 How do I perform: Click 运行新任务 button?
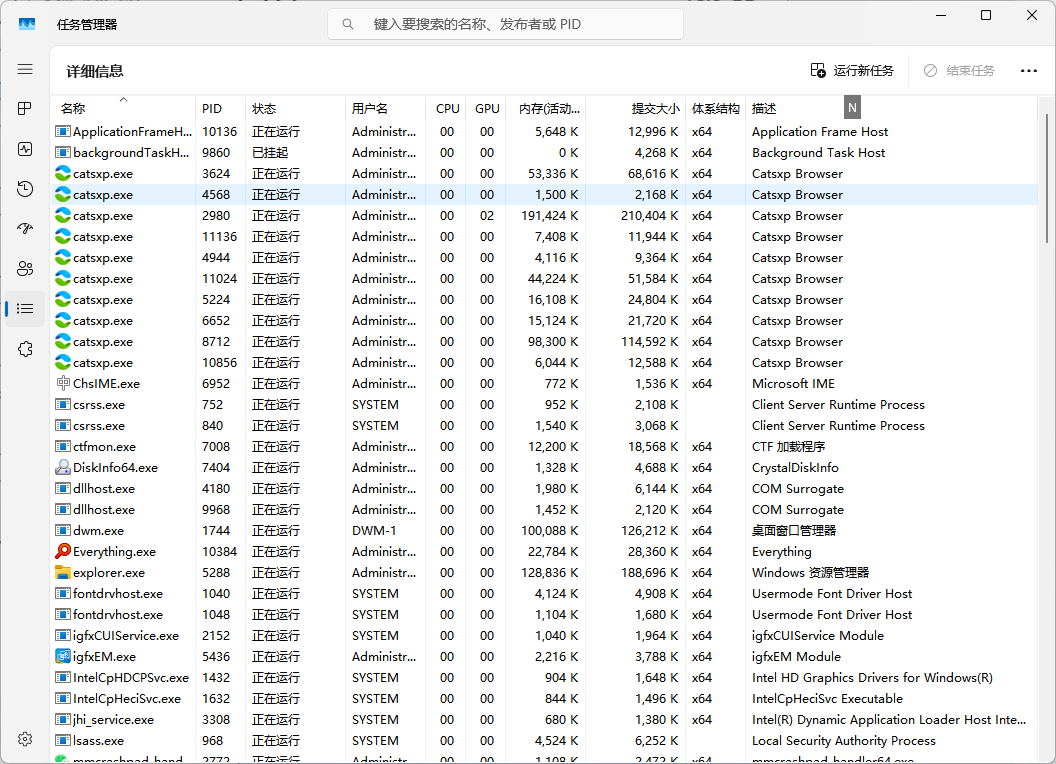[852, 71]
